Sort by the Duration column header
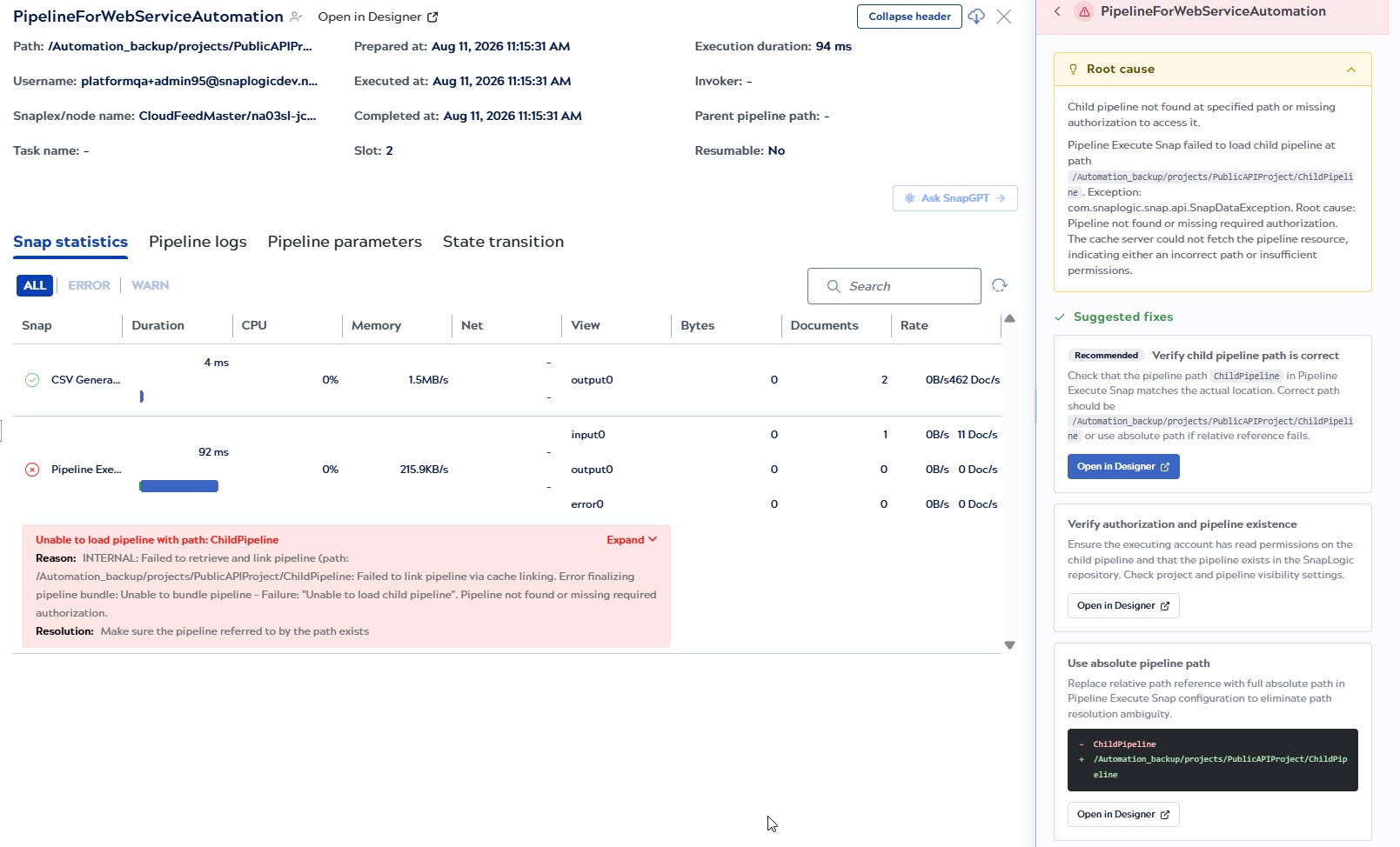 point(157,325)
